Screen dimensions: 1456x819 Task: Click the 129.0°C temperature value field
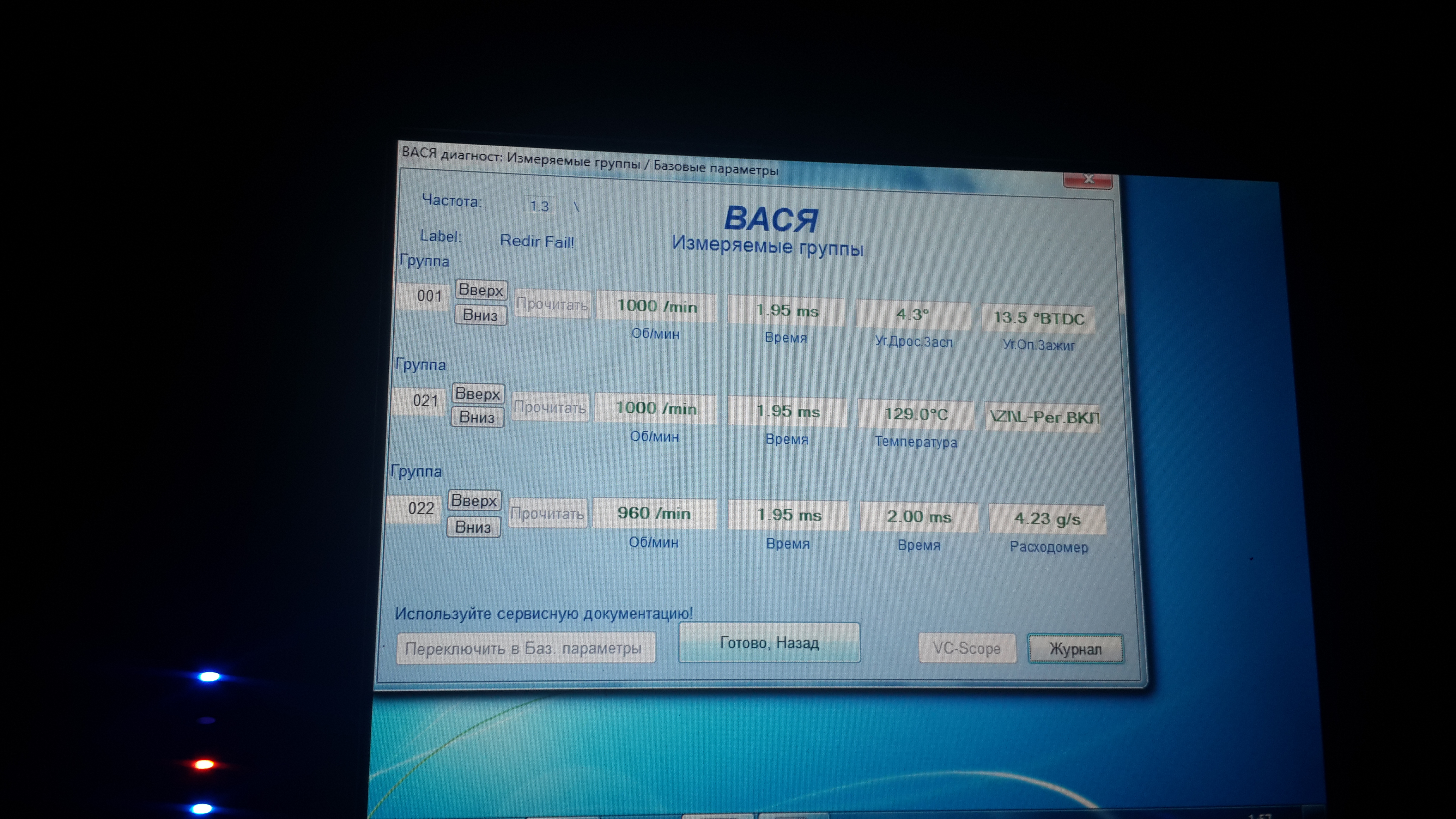pyautogui.click(x=916, y=414)
